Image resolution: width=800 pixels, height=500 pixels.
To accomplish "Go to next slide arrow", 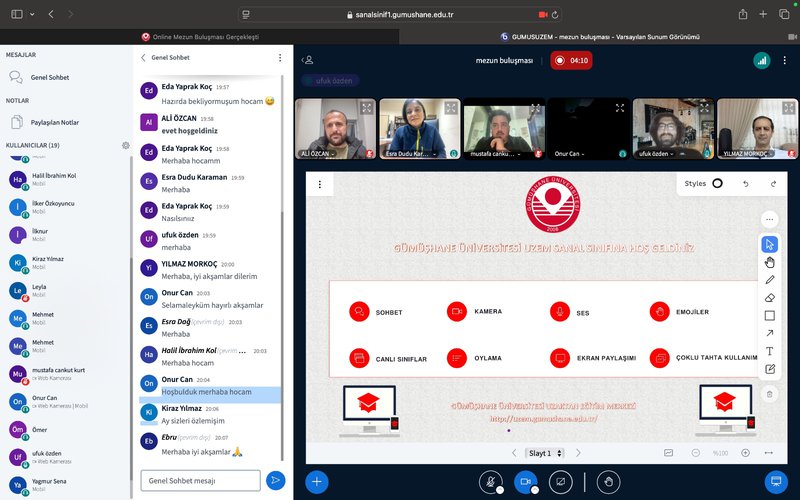I will pos(578,453).
